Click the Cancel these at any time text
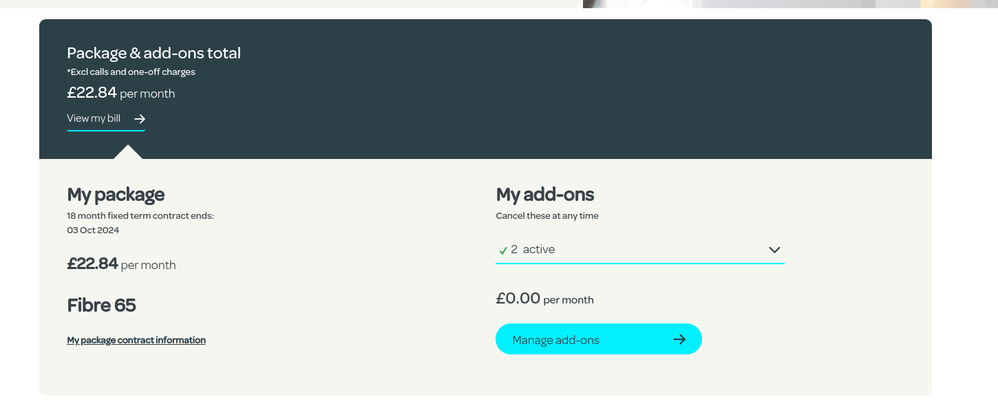 click(547, 215)
